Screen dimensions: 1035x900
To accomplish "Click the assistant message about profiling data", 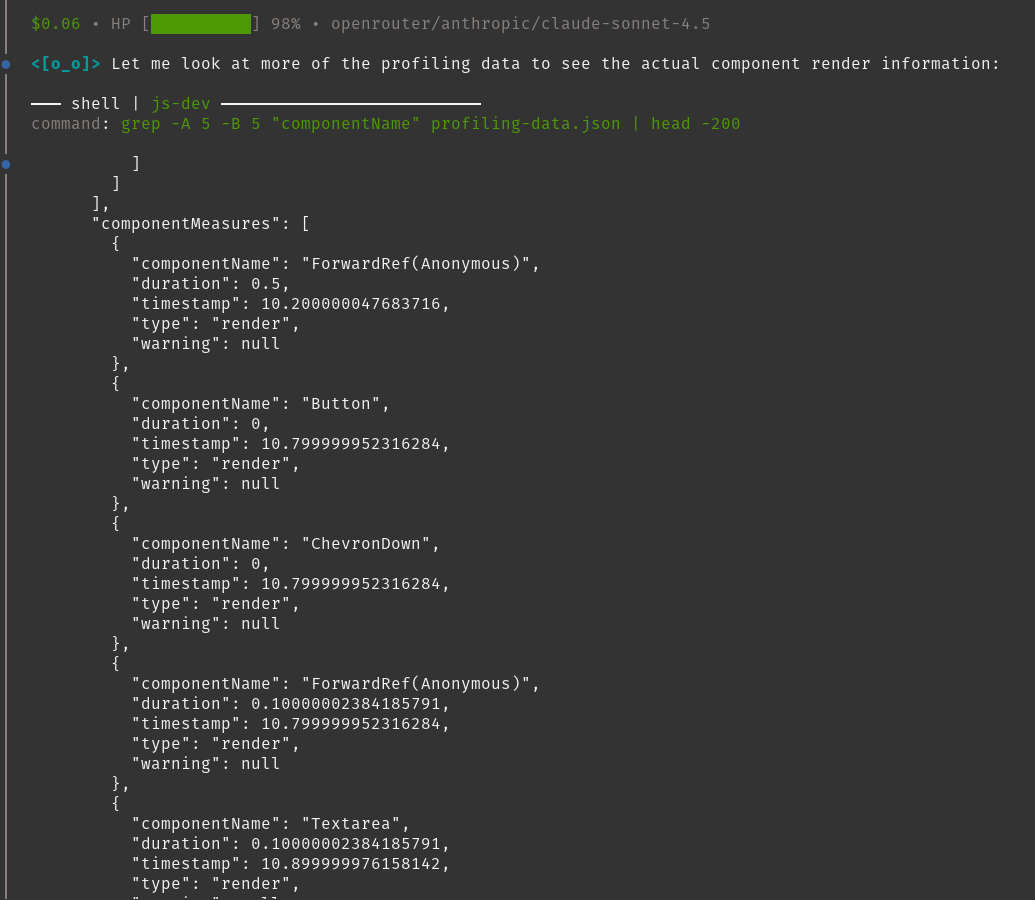I will 555,64.
